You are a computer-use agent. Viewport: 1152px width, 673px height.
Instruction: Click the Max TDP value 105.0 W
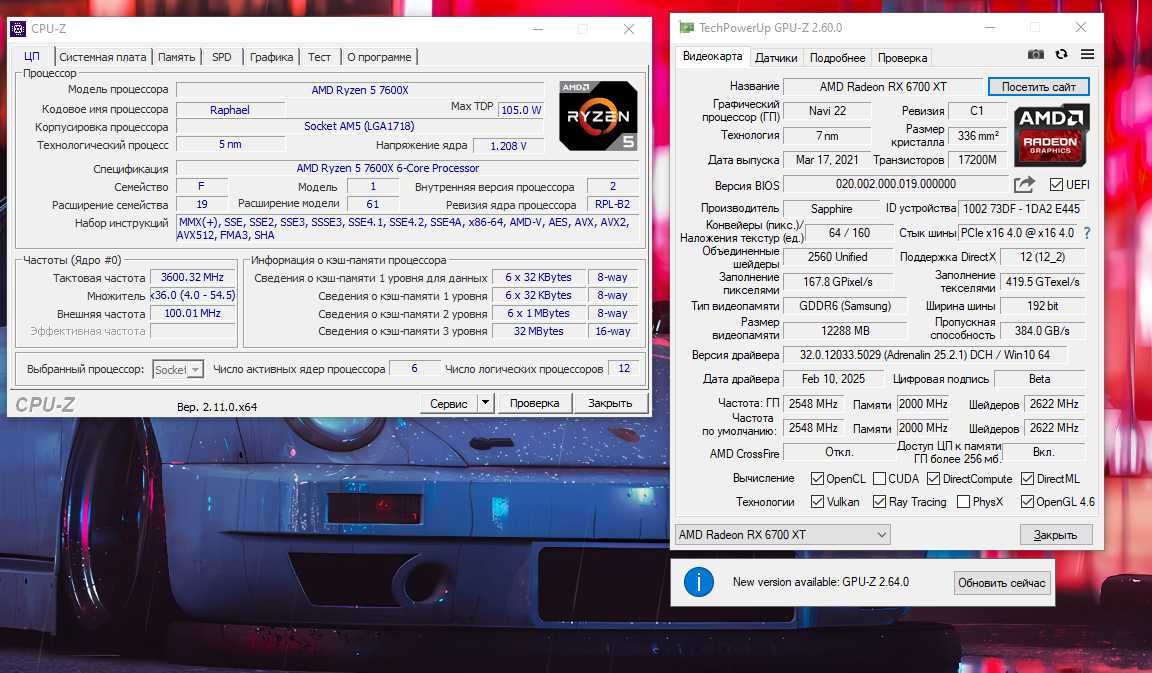(521, 109)
